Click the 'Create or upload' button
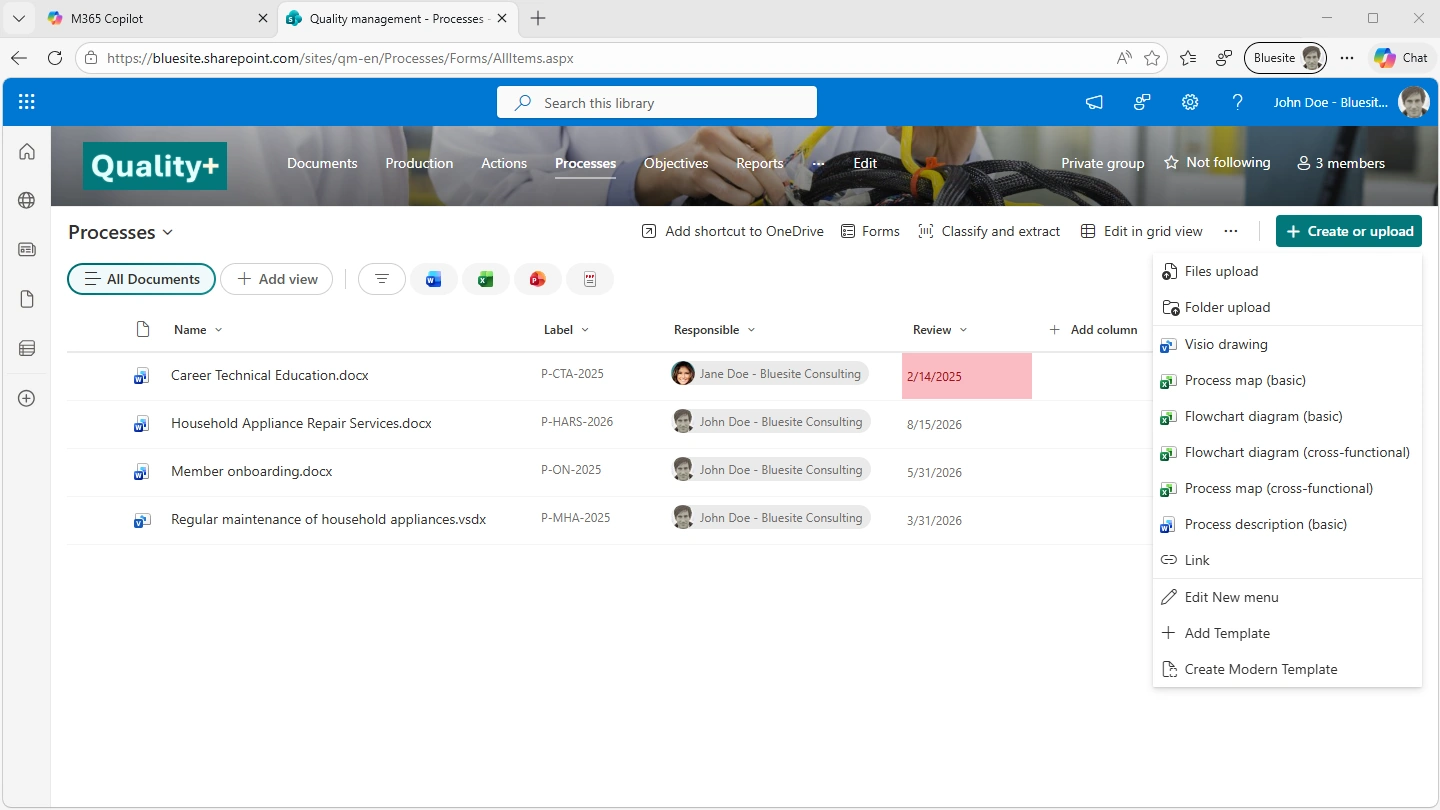This screenshot has height=810, width=1440. [x=1348, y=231]
